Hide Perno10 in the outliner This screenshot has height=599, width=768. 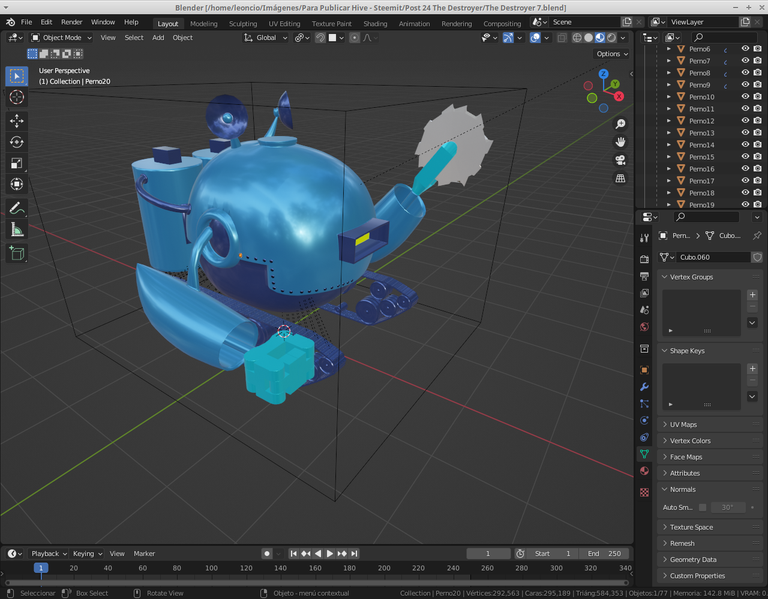745,97
